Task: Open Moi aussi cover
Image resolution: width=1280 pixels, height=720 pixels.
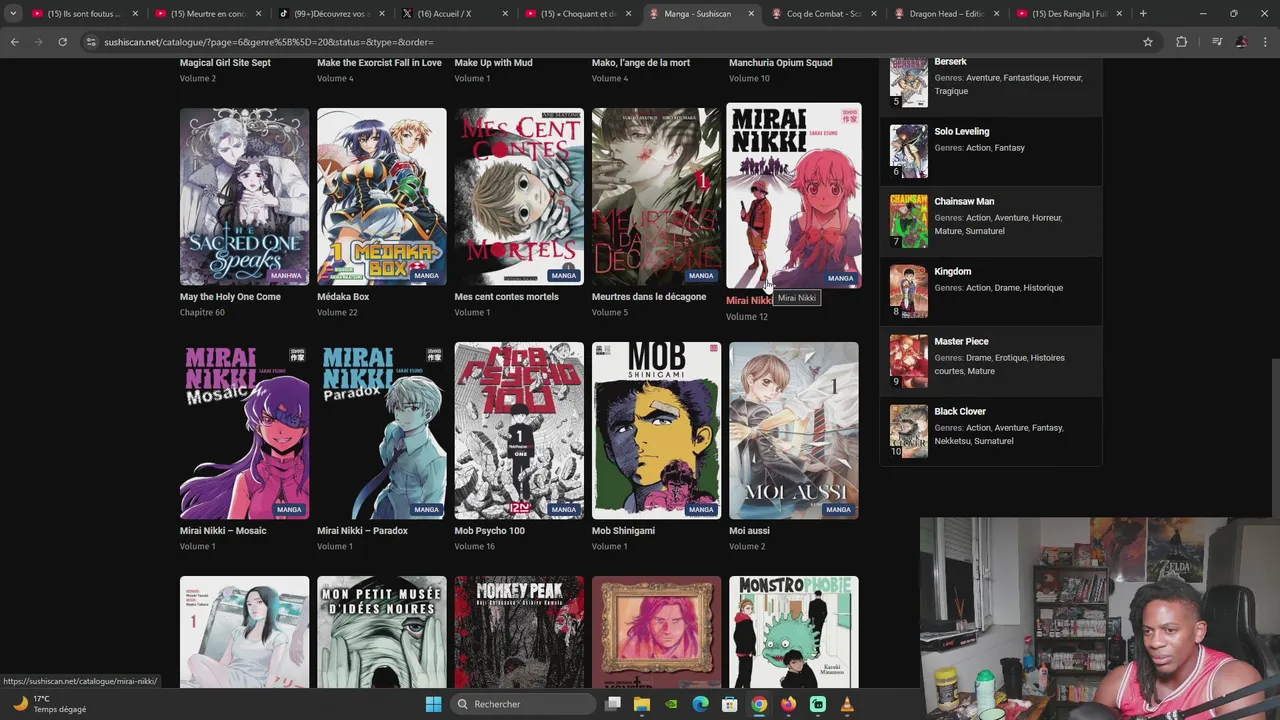Action: click(793, 431)
